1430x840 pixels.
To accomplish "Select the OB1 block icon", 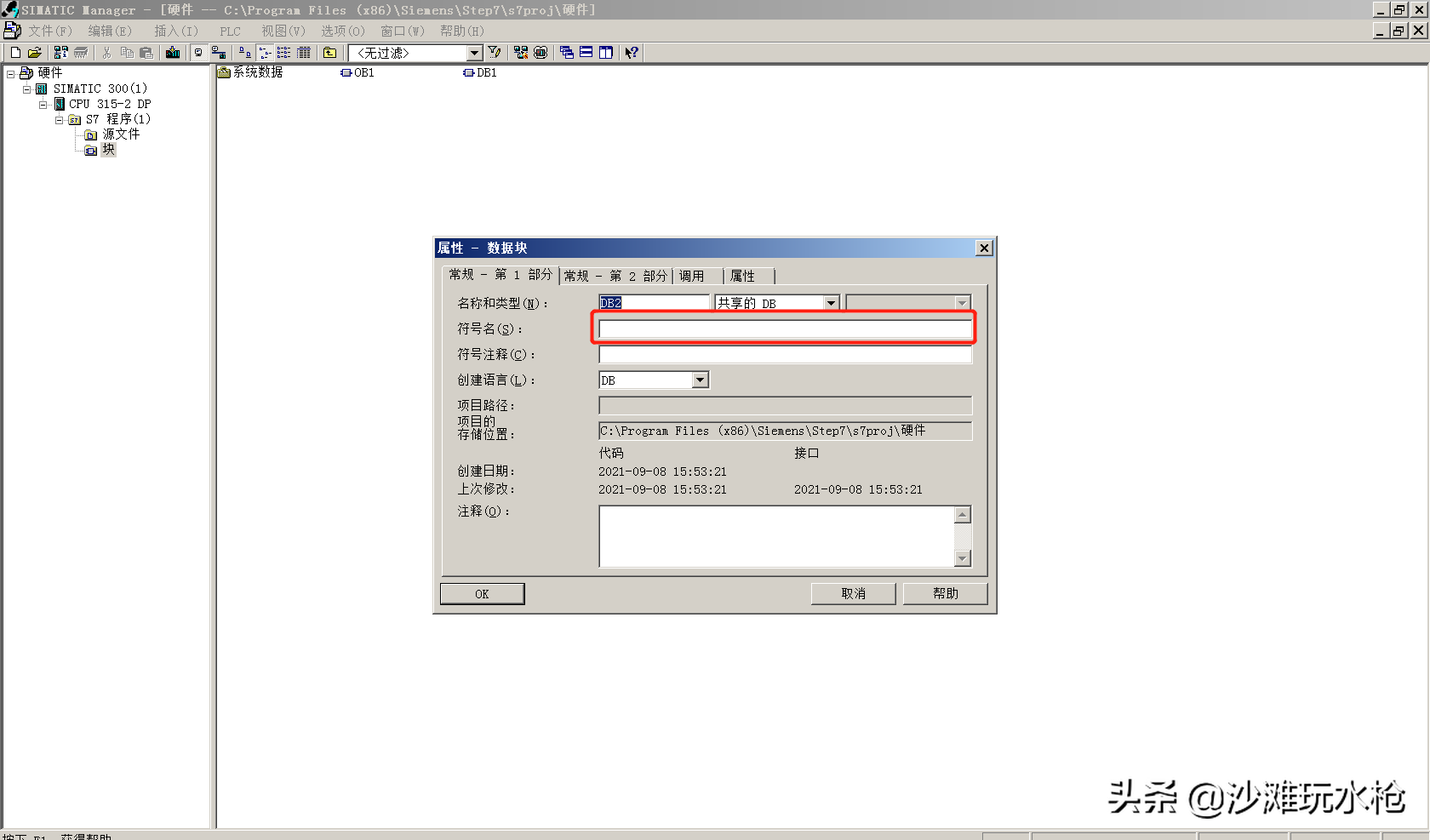I will click(346, 73).
